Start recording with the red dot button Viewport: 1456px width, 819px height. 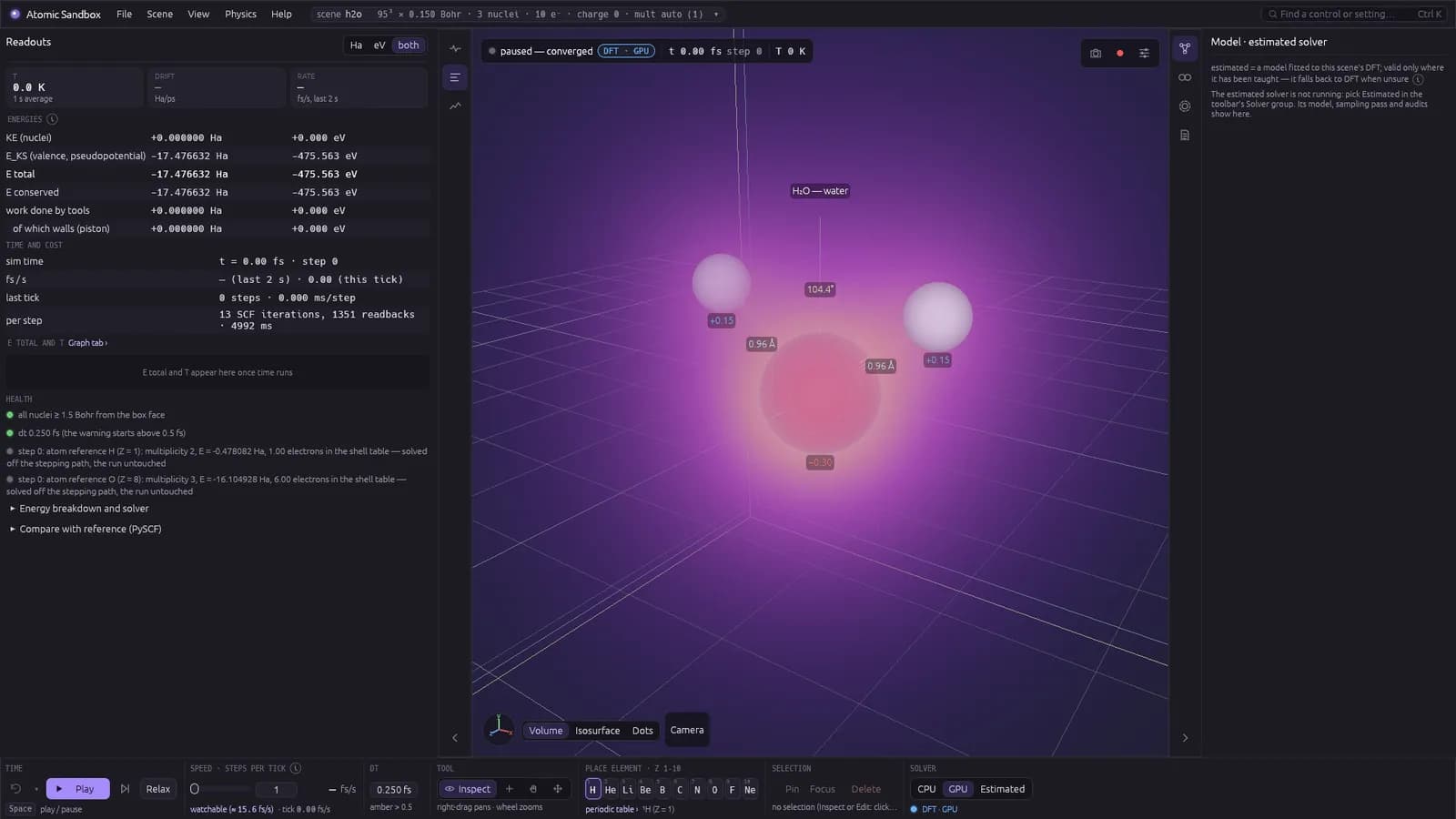coord(1120,53)
